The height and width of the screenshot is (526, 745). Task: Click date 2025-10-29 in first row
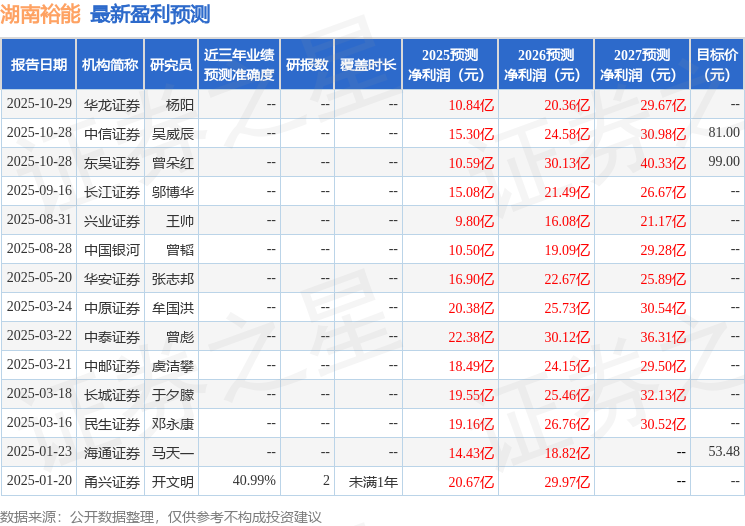39,104
